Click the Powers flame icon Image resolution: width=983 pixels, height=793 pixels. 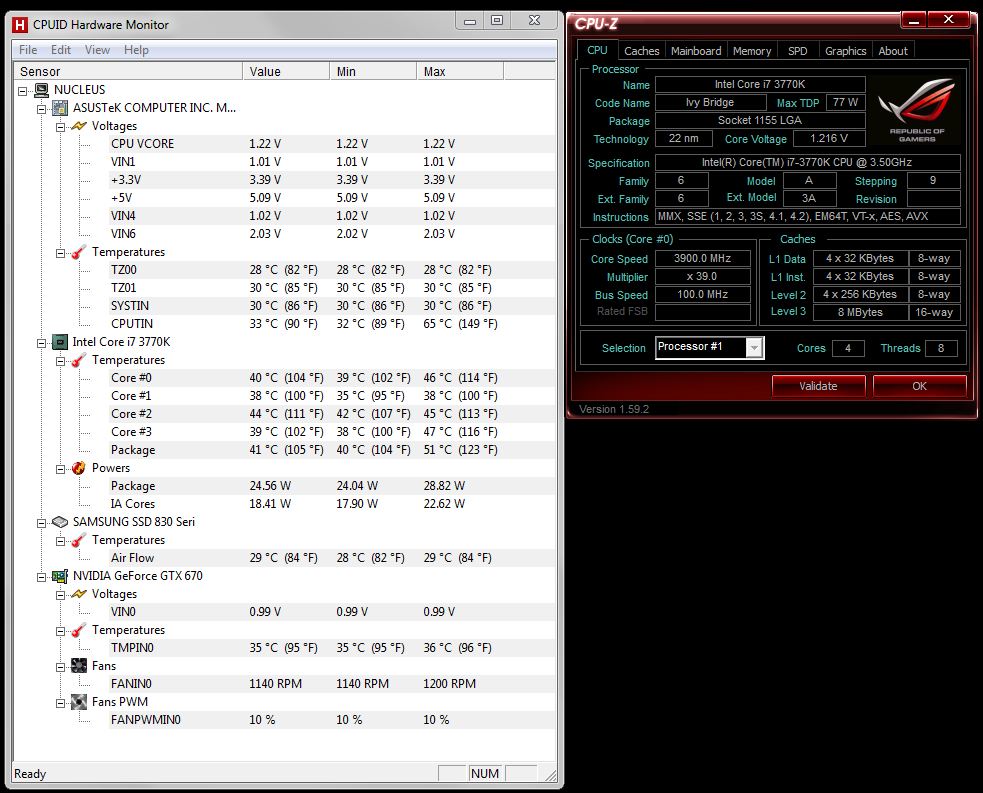[x=79, y=468]
